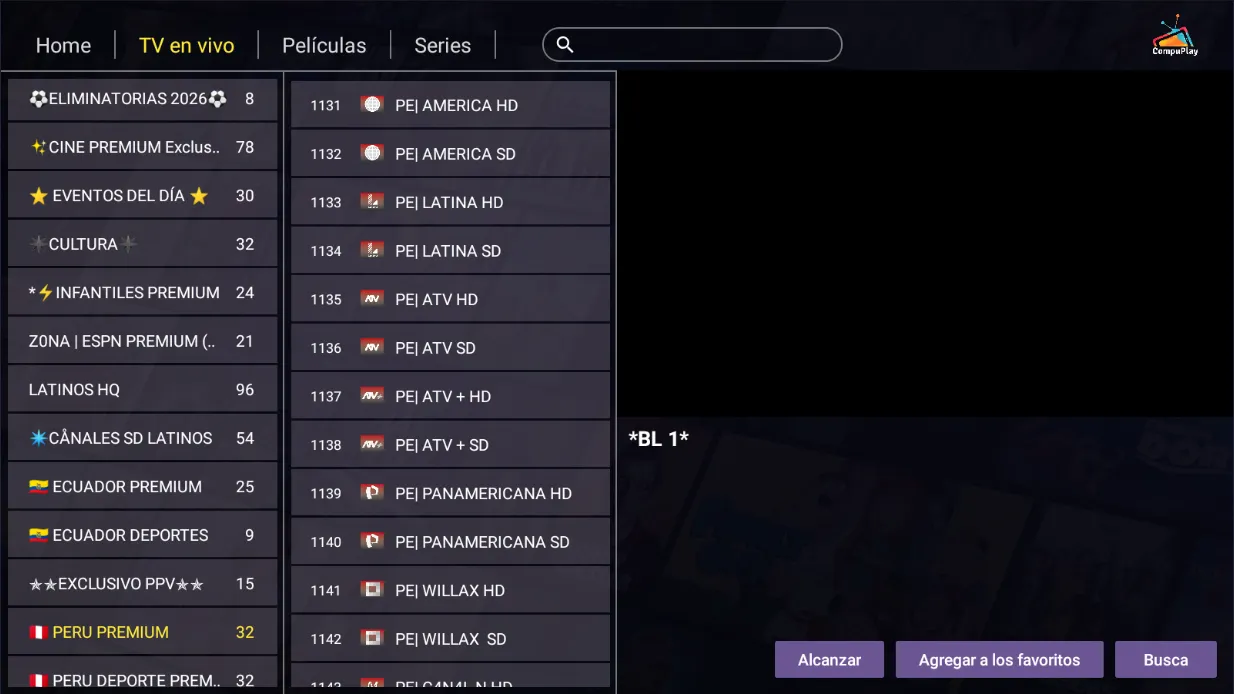Image resolution: width=1234 pixels, height=694 pixels.
Task: Click the Latina HD channel logo
Action: (372, 202)
